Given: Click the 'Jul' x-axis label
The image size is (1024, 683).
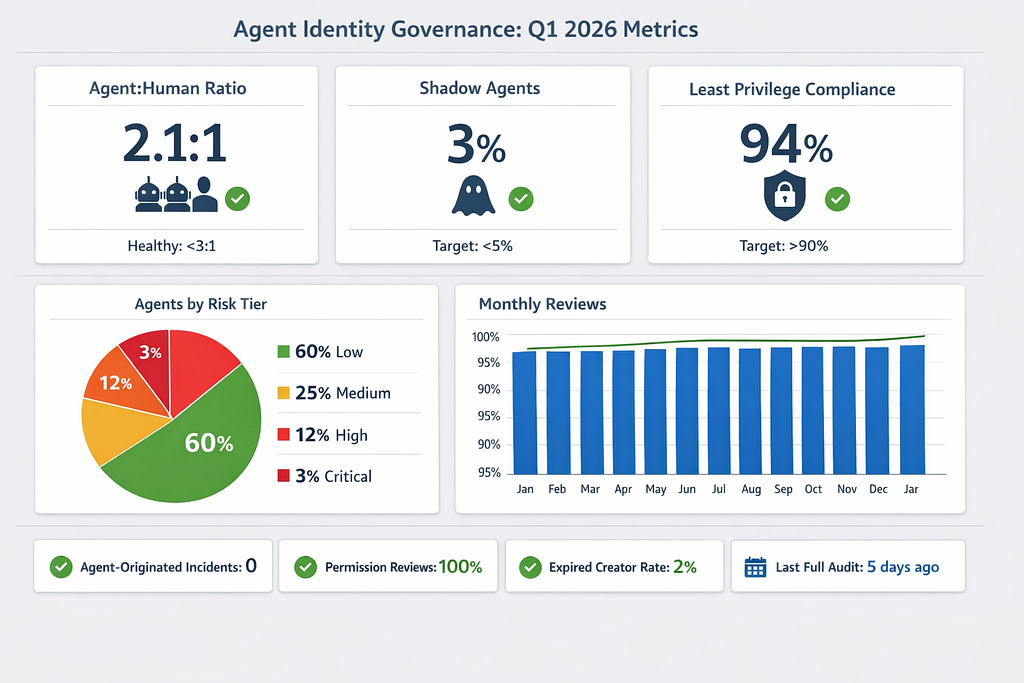Looking at the screenshot, I should [x=718, y=489].
